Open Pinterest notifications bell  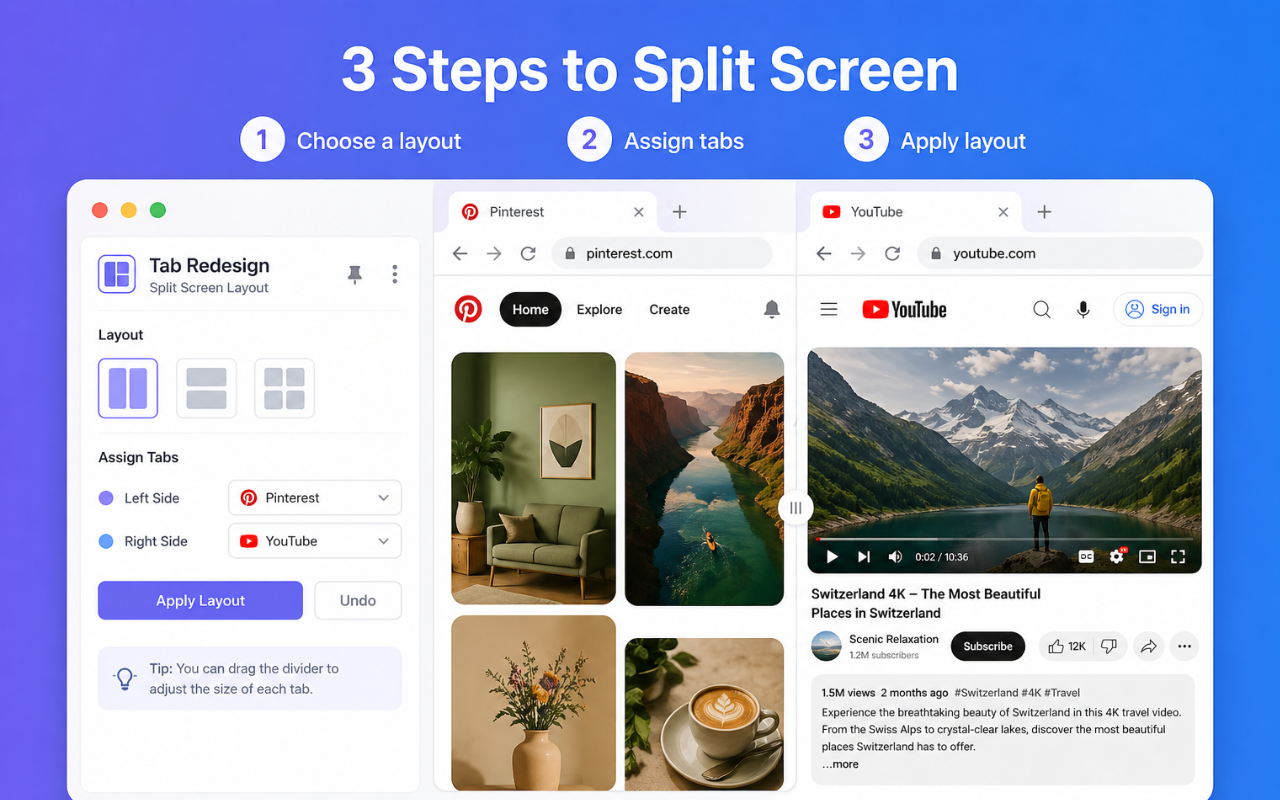(772, 310)
